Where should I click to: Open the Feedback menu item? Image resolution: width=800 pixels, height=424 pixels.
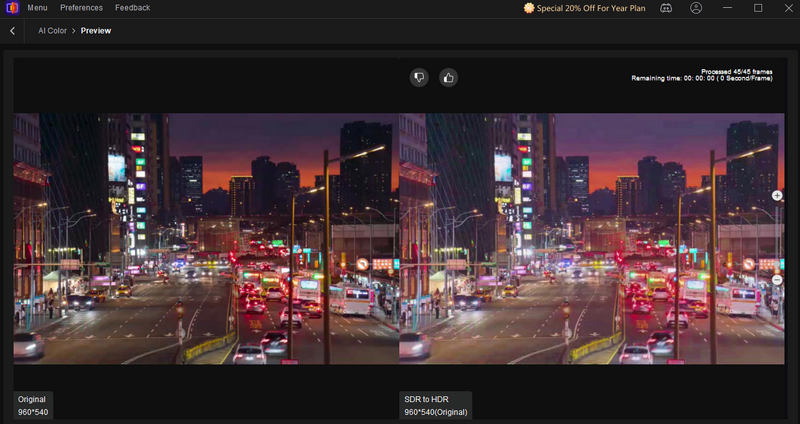click(132, 8)
